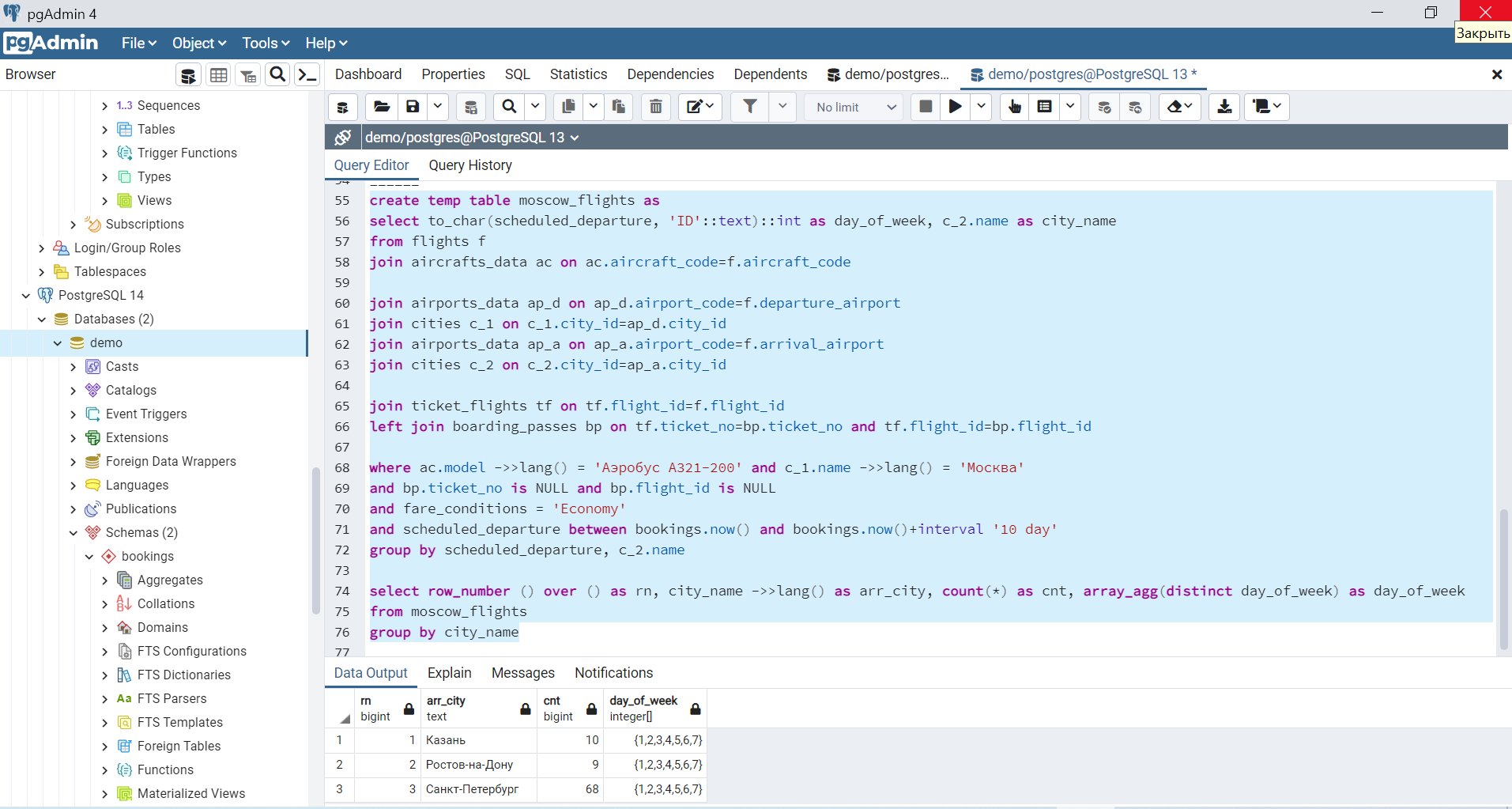Switch to Dashboard tab

(368, 74)
